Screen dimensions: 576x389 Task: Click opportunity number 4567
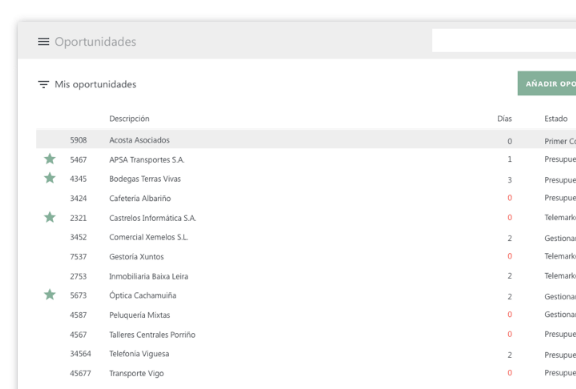click(x=78, y=335)
